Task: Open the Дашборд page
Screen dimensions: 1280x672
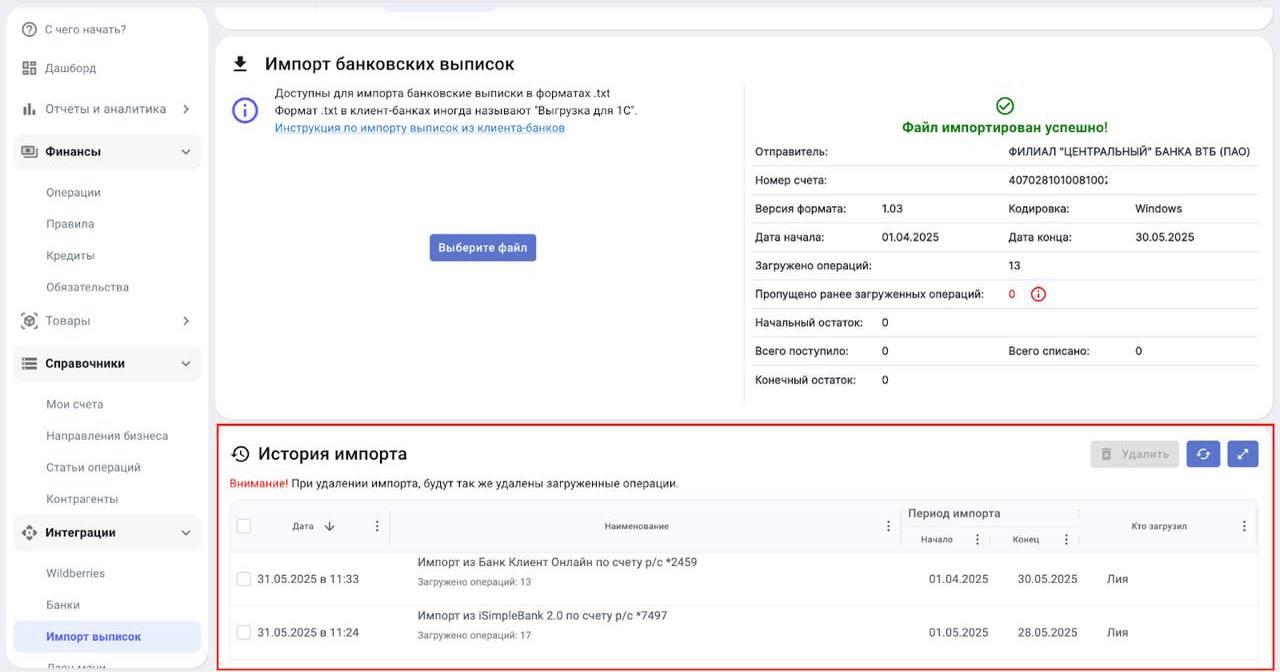Action: click(70, 68)
